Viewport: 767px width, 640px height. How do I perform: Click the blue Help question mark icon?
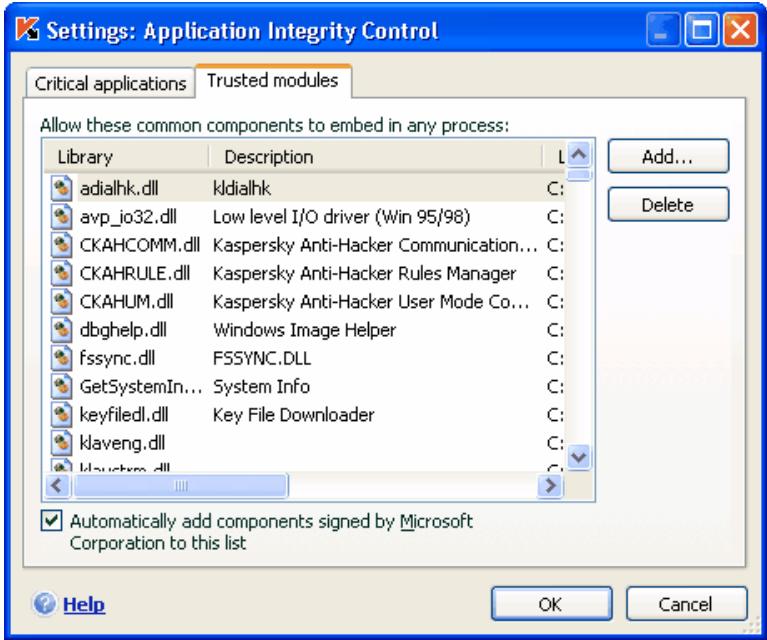click(x=45, y=604)
